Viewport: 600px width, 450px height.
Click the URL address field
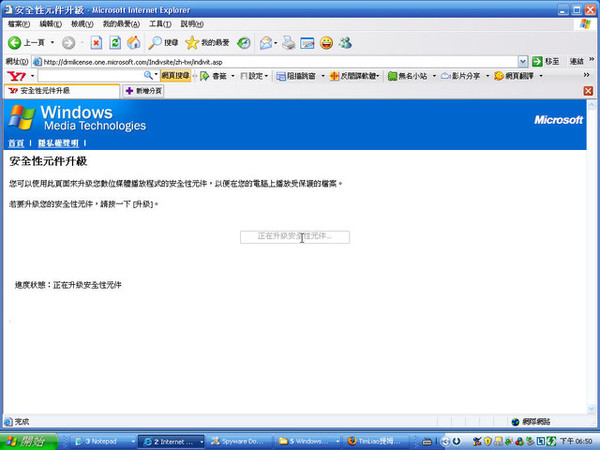(x=275, y=62)
